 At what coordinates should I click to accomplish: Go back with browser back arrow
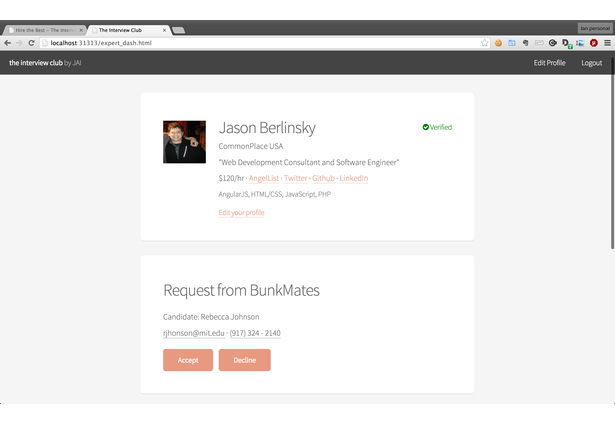[x=7, y=43]
